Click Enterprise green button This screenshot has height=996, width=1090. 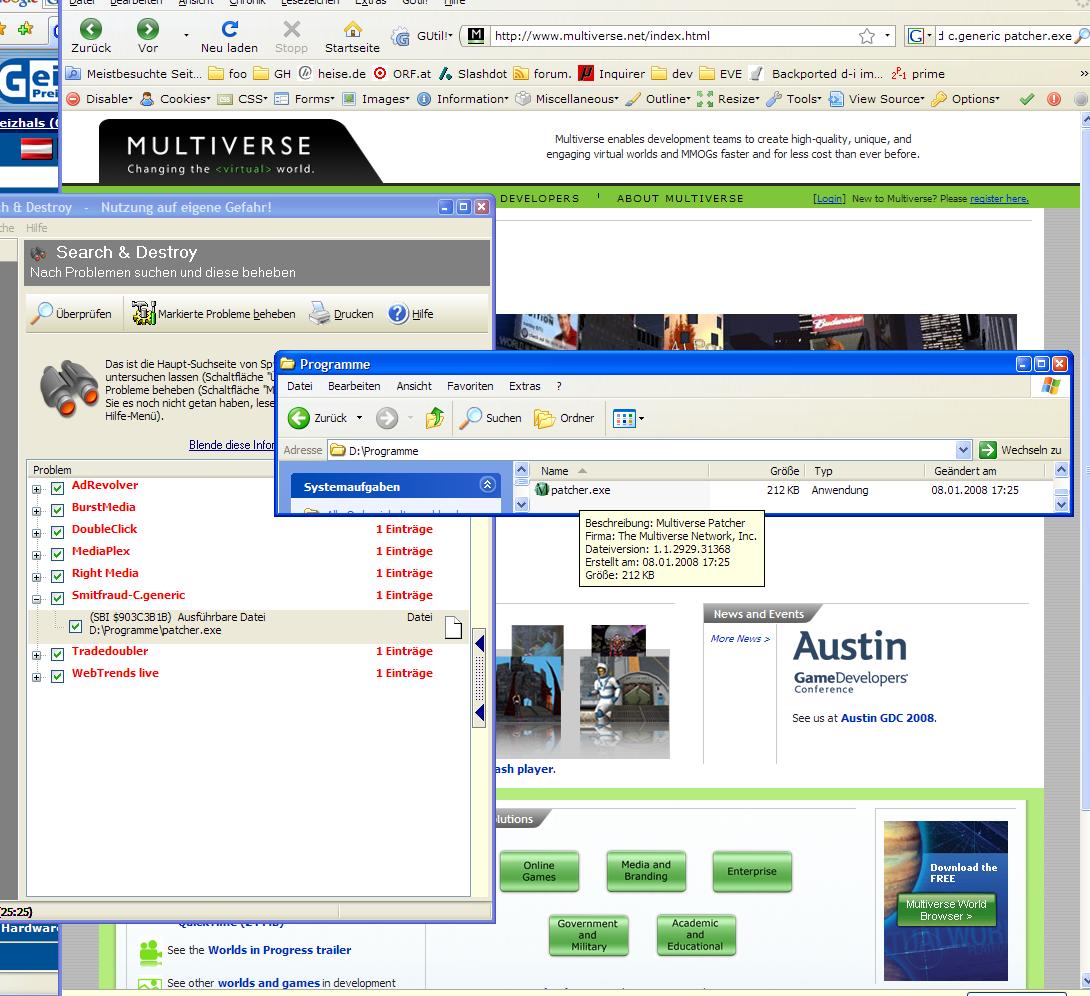coord(751,871)
